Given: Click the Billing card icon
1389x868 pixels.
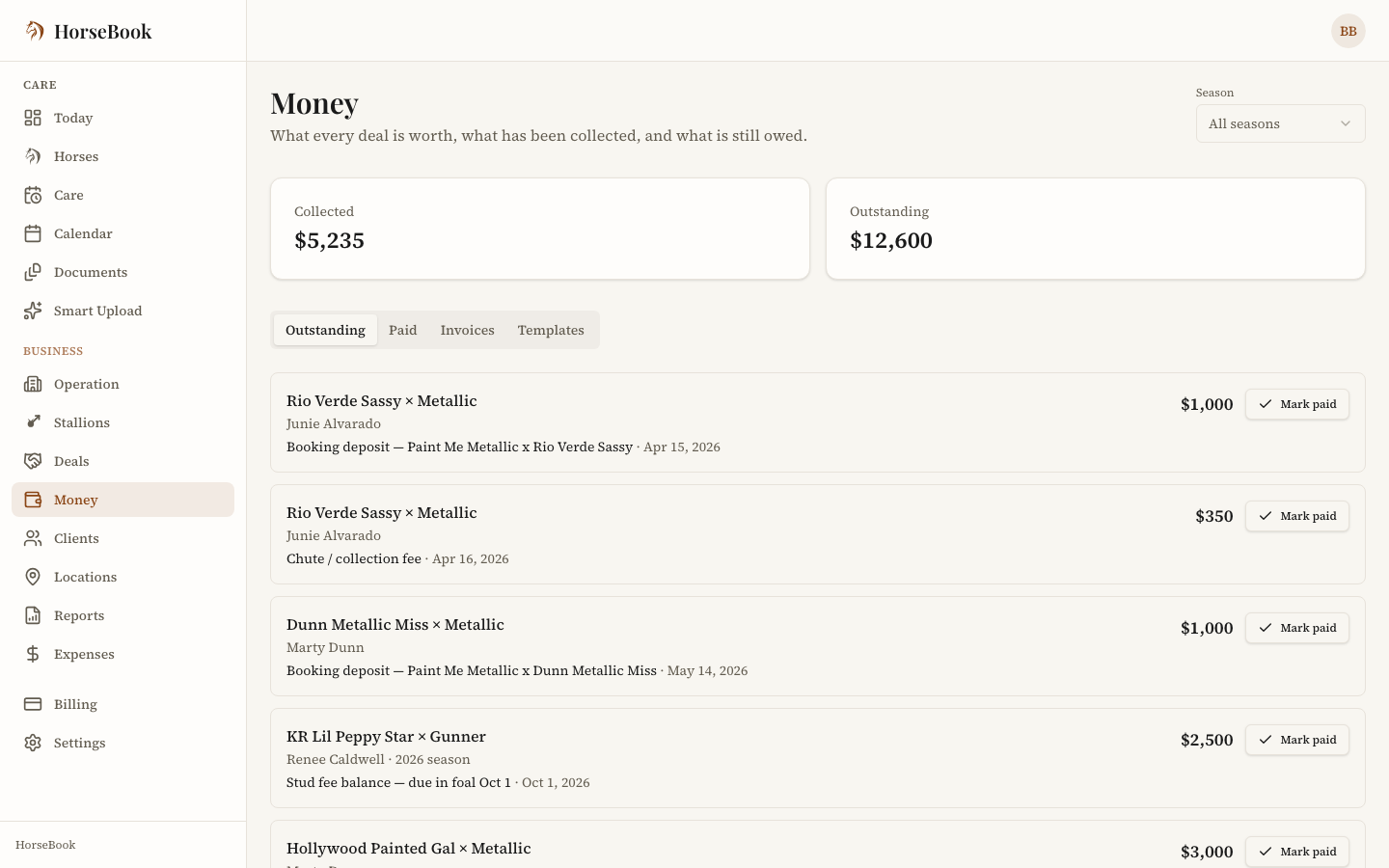Looking at the screenshot, I should coord(33,704).
